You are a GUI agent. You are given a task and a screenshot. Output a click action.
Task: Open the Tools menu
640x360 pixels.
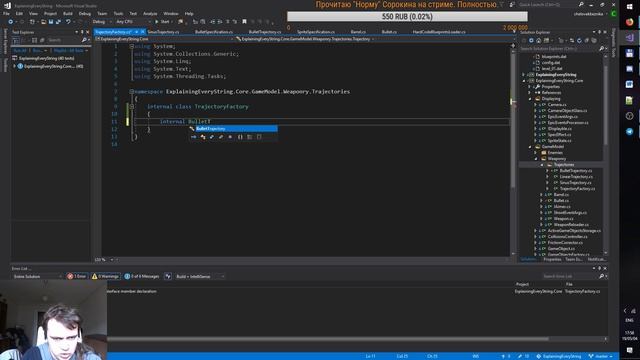pyautogui.click(x=118, y=13)
